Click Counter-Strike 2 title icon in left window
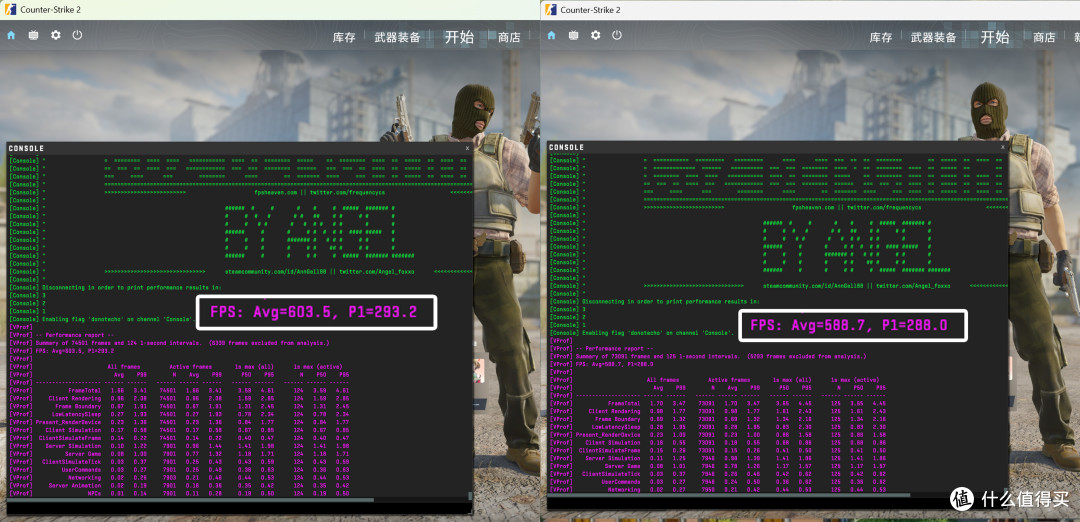 pos(10,9)
